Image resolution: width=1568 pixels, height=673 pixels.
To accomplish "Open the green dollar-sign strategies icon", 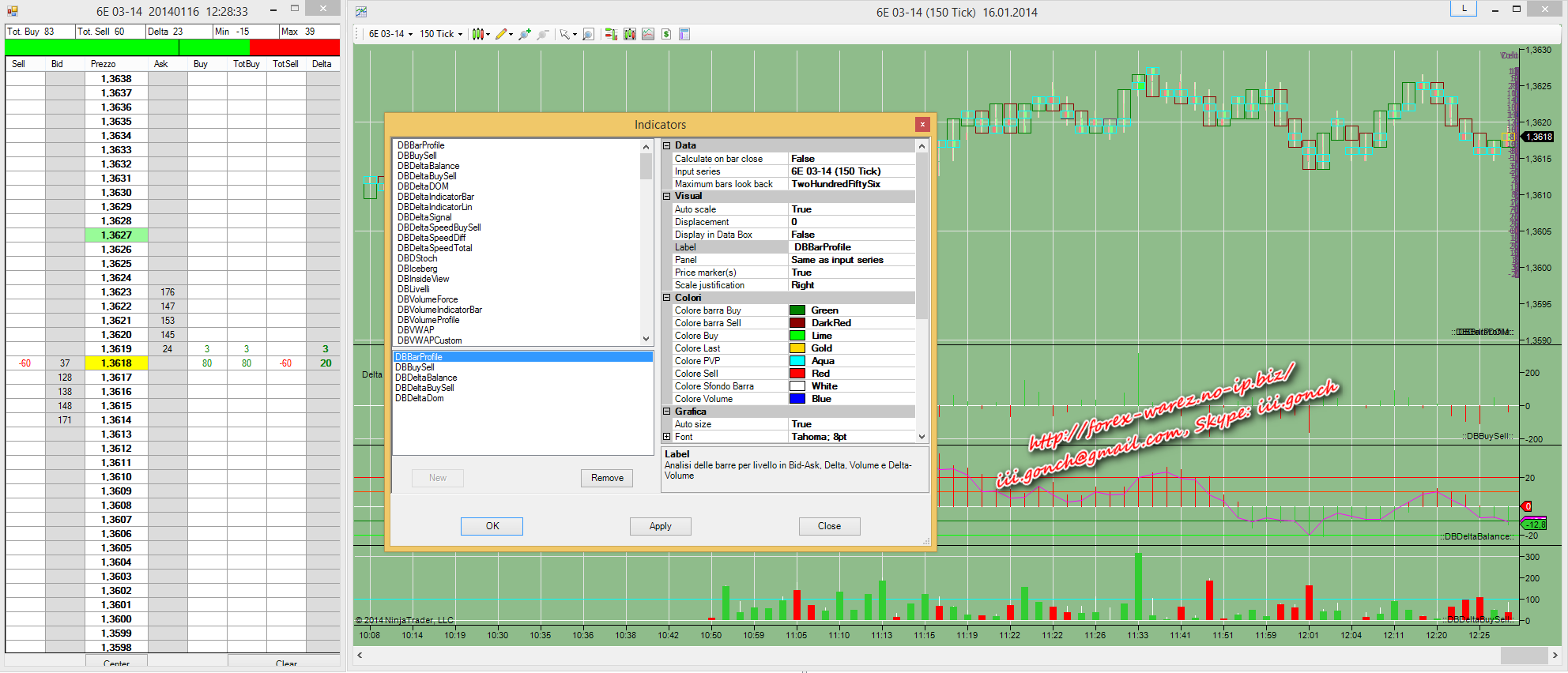I will (x=666, y=34).
